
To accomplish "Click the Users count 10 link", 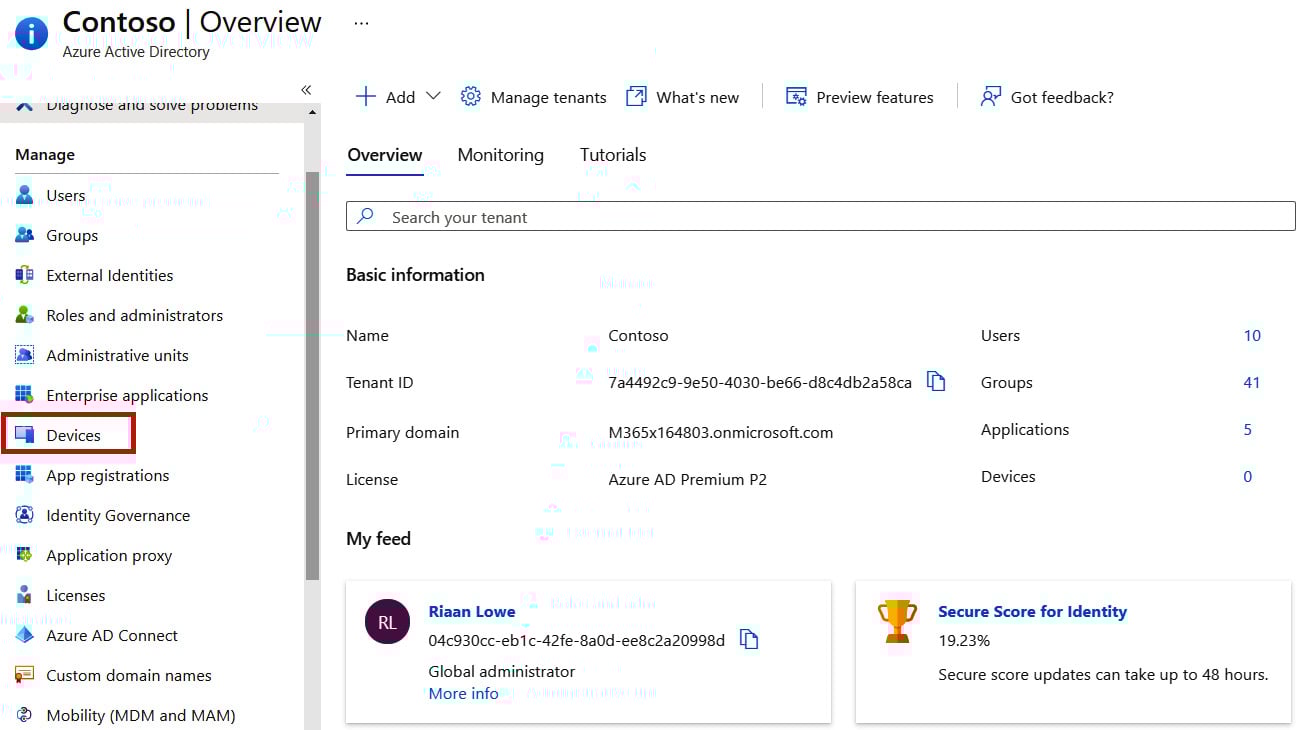I will 1252,335.
